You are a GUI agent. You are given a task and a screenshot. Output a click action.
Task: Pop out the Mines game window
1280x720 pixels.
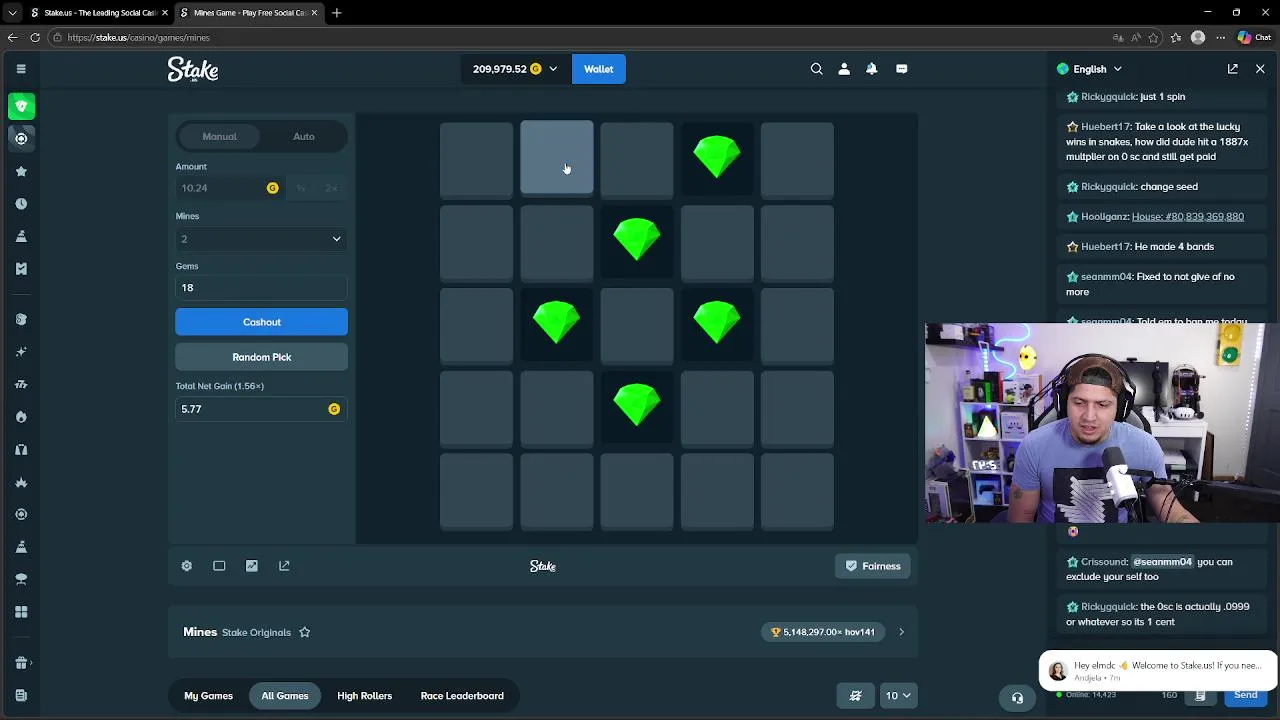284,566
